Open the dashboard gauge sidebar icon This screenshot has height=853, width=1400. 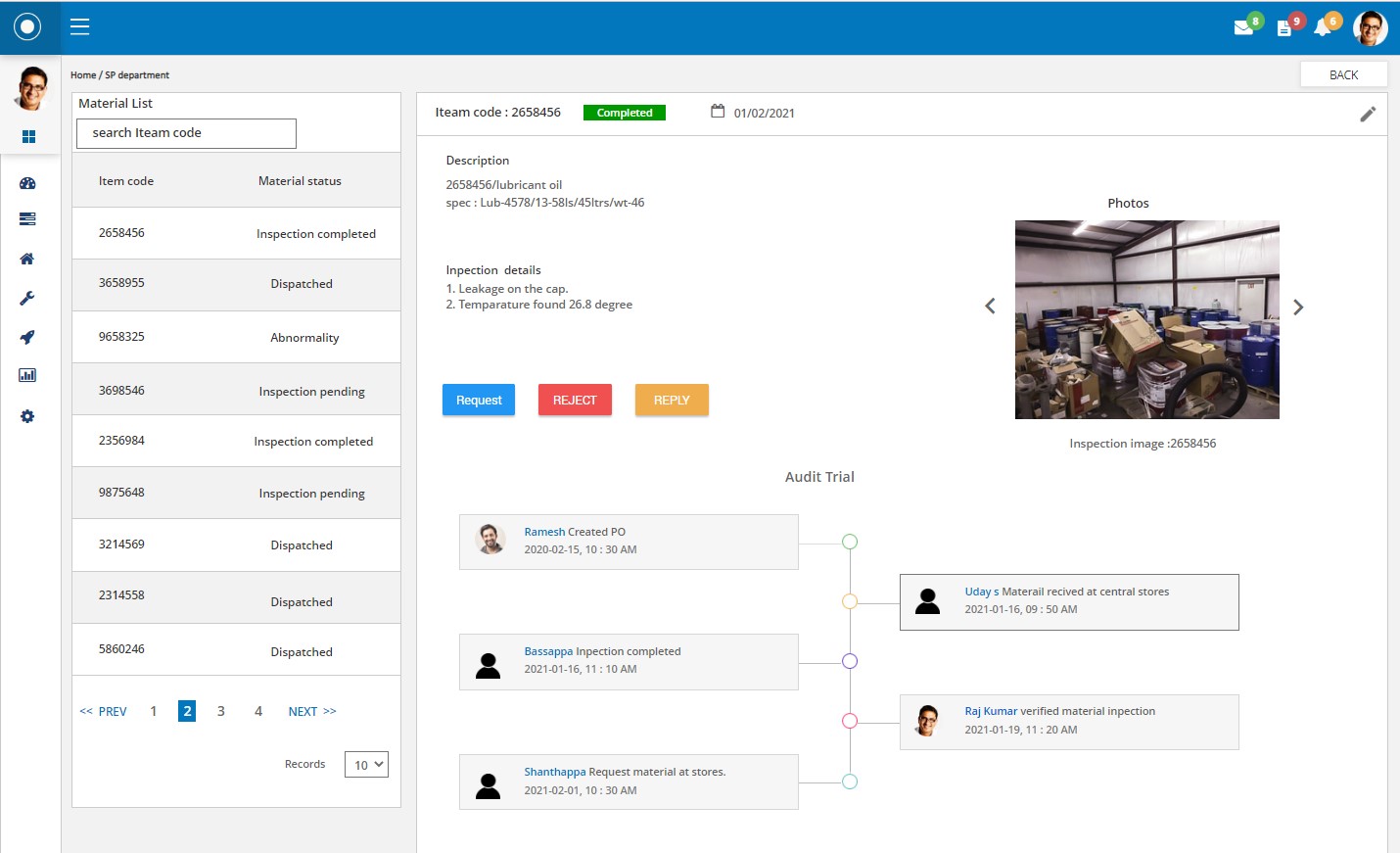coord(27,183)
